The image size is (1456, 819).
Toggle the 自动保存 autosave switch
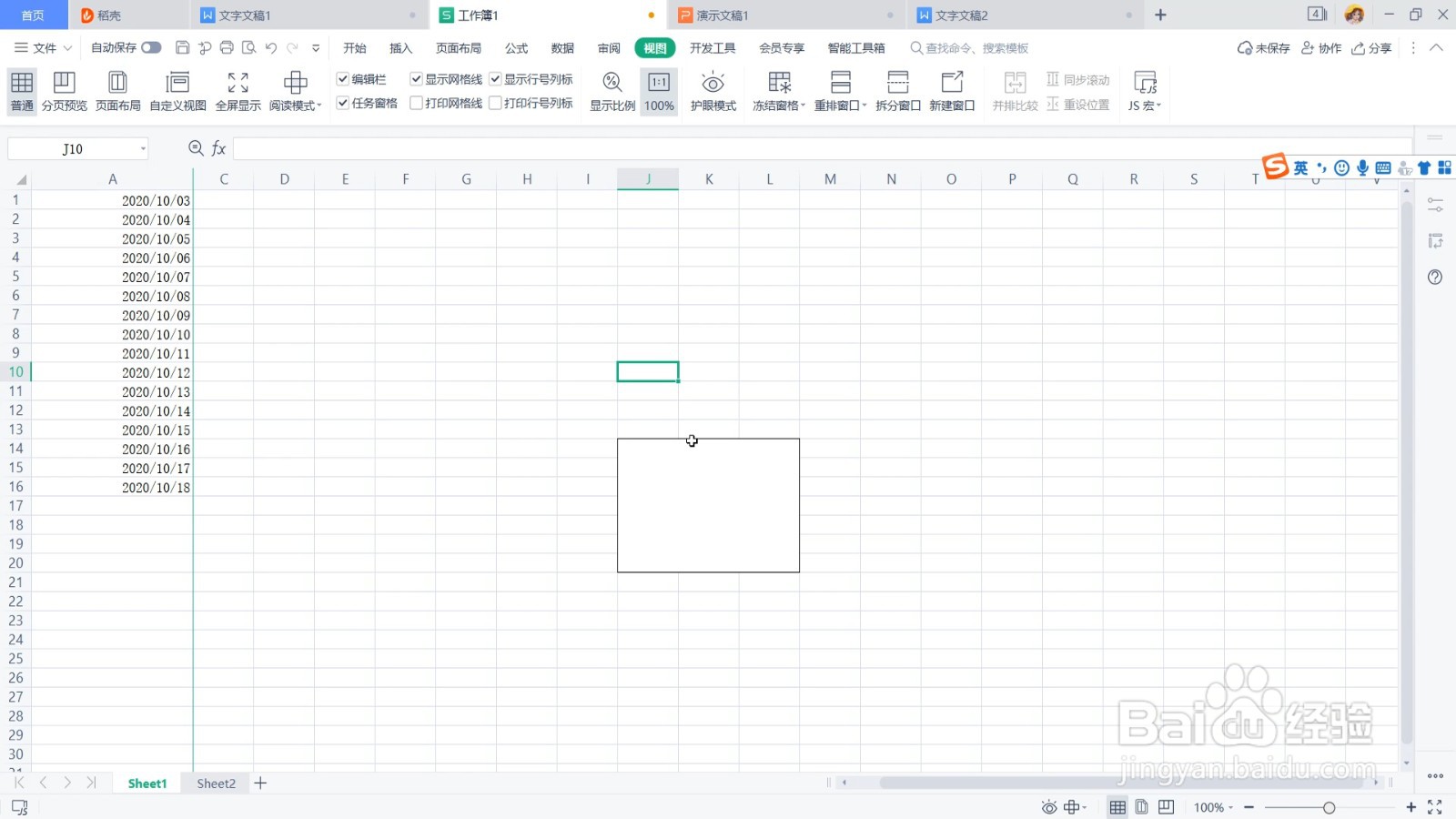click(151, 48)
